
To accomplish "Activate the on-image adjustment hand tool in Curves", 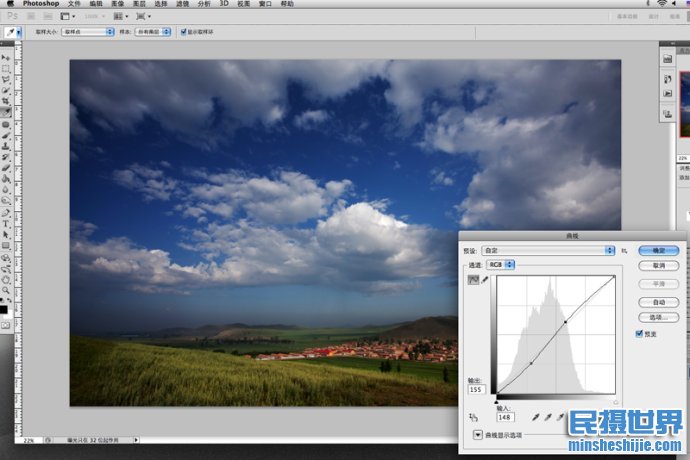I will (473, 417).
